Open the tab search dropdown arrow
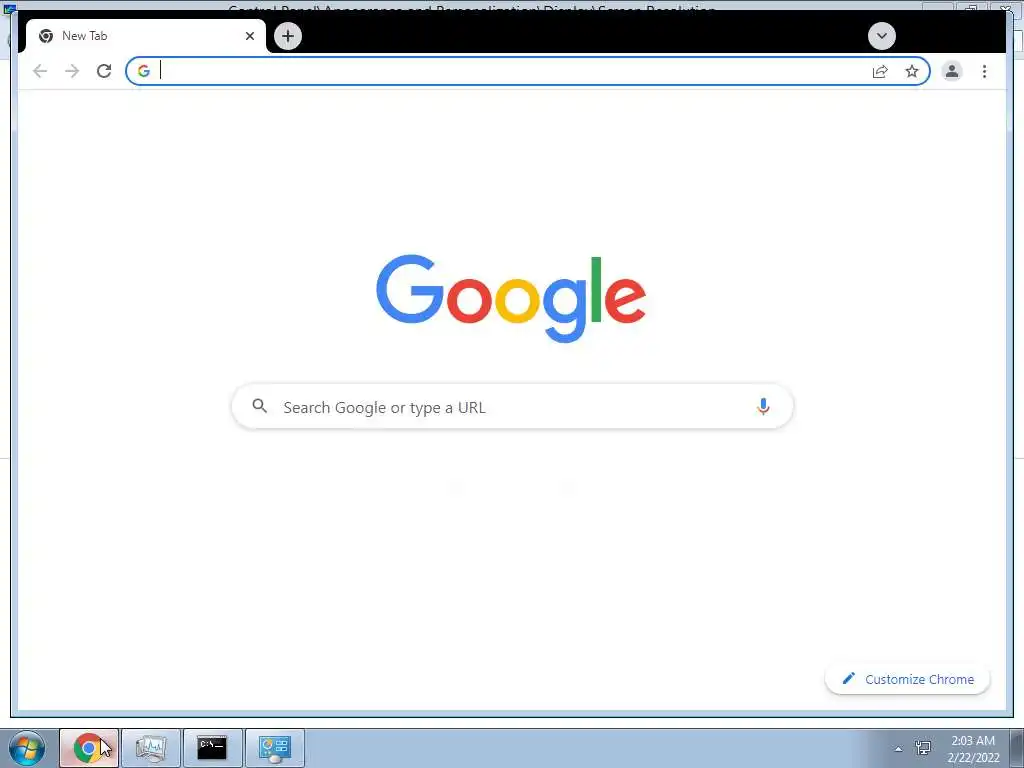This screenshot has height=768, width=1024. pos(882,36)
